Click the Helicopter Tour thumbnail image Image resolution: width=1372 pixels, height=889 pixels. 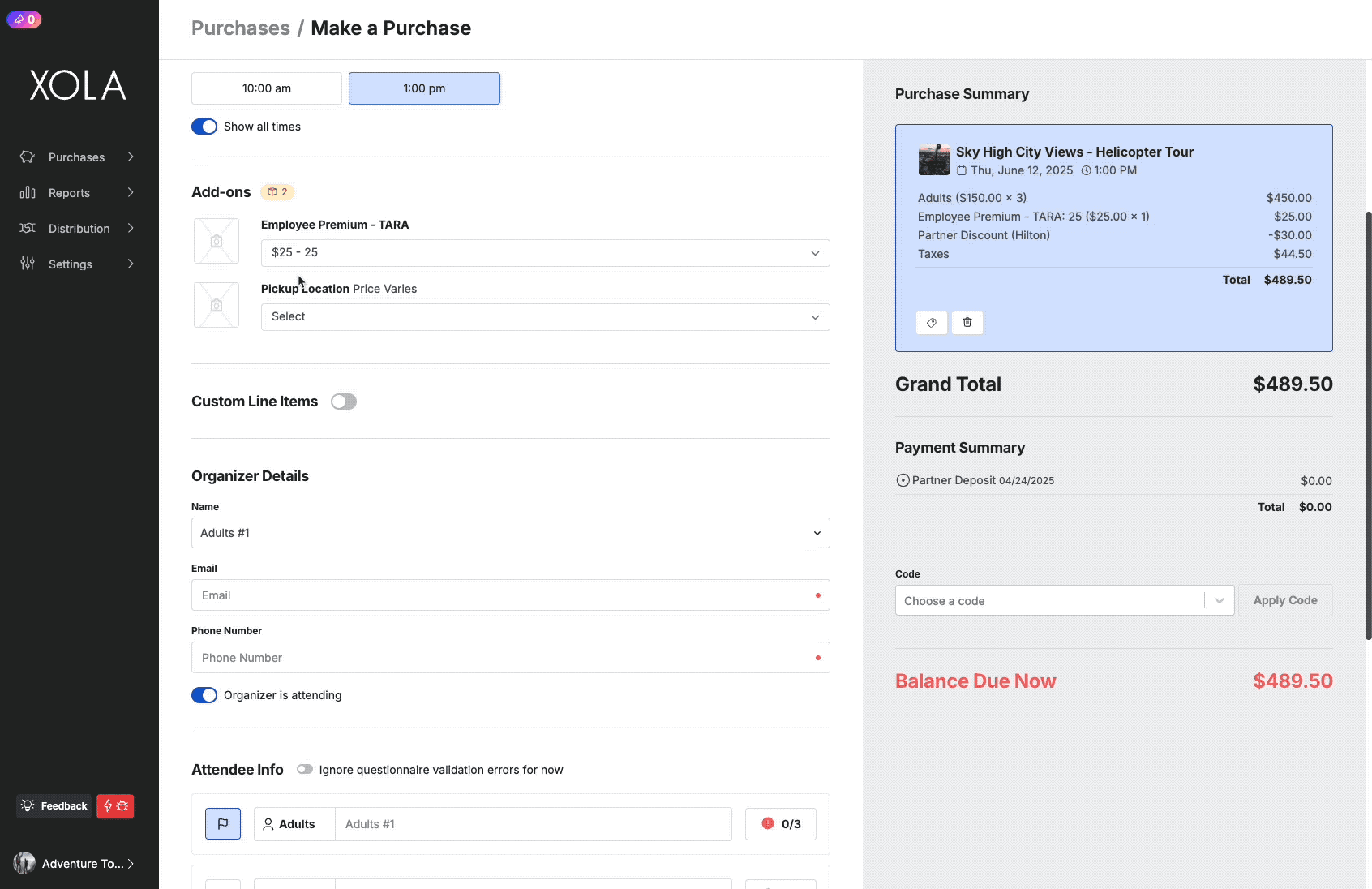[x=934, y=160]
